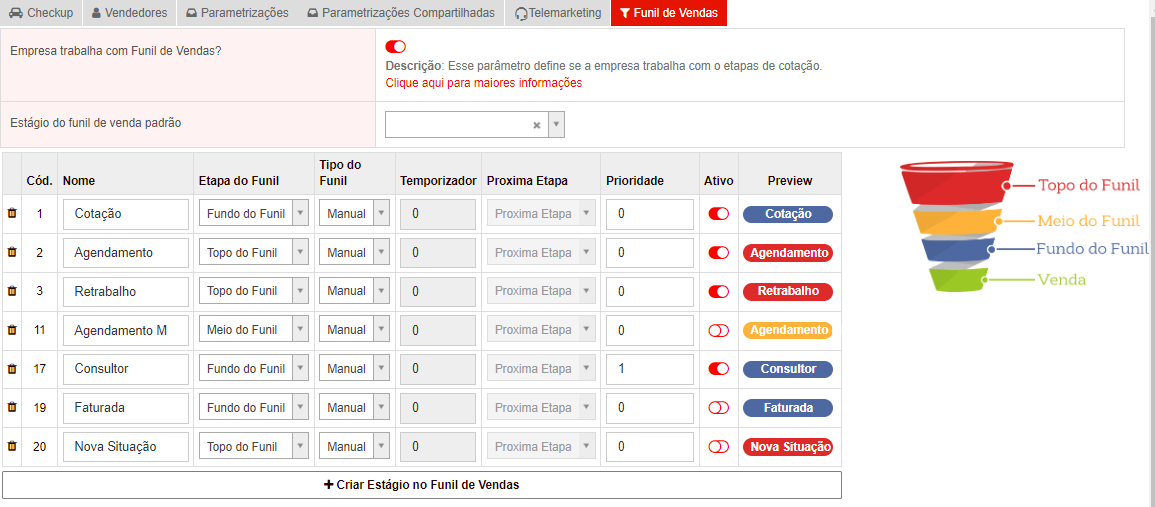1155x507 pixels.
Task: Turn off Ativo switch for Consultor
Action: coord(718,368)
